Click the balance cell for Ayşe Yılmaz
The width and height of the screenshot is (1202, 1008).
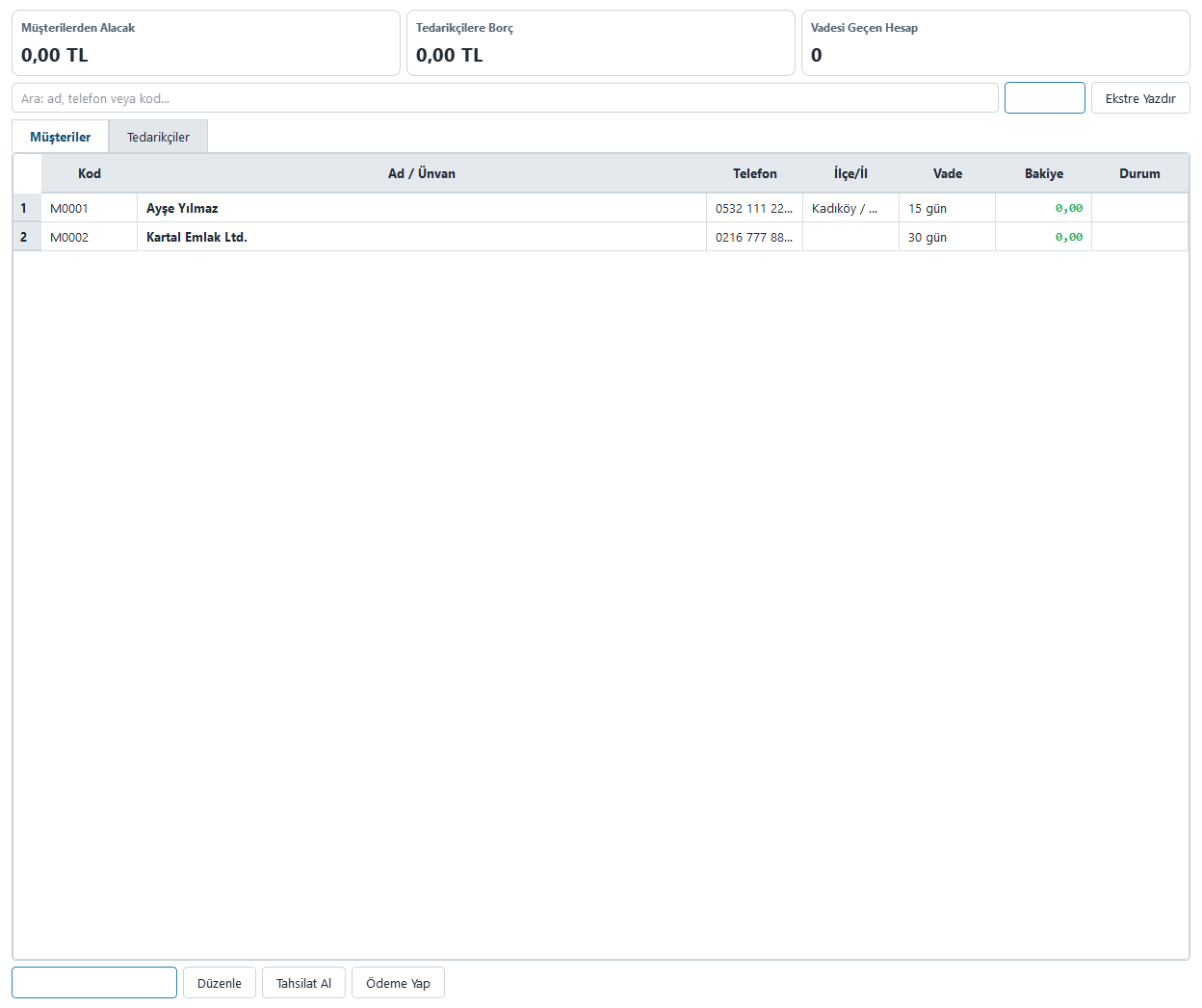coord(1044,208)
